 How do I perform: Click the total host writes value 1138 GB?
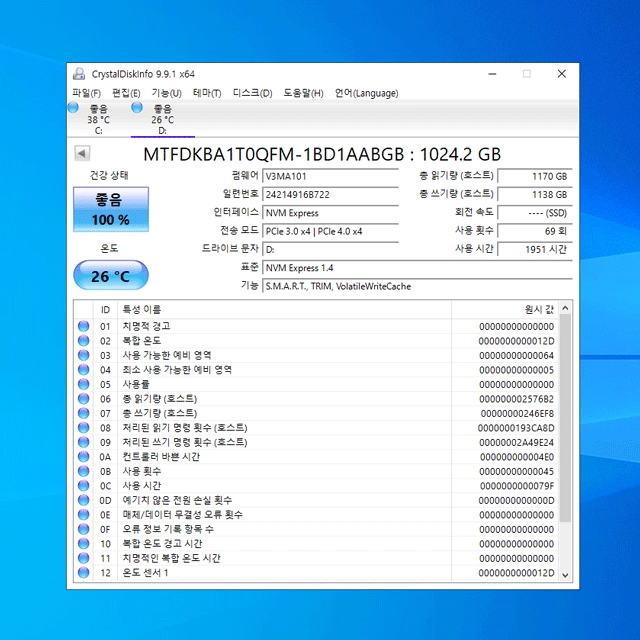[535, 195]
